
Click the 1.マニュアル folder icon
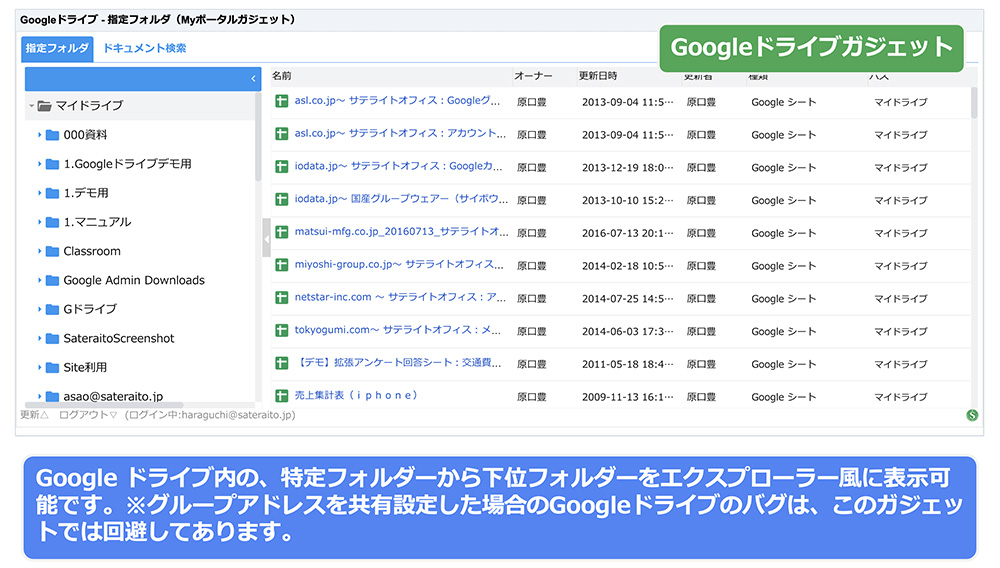coord(52,222)
